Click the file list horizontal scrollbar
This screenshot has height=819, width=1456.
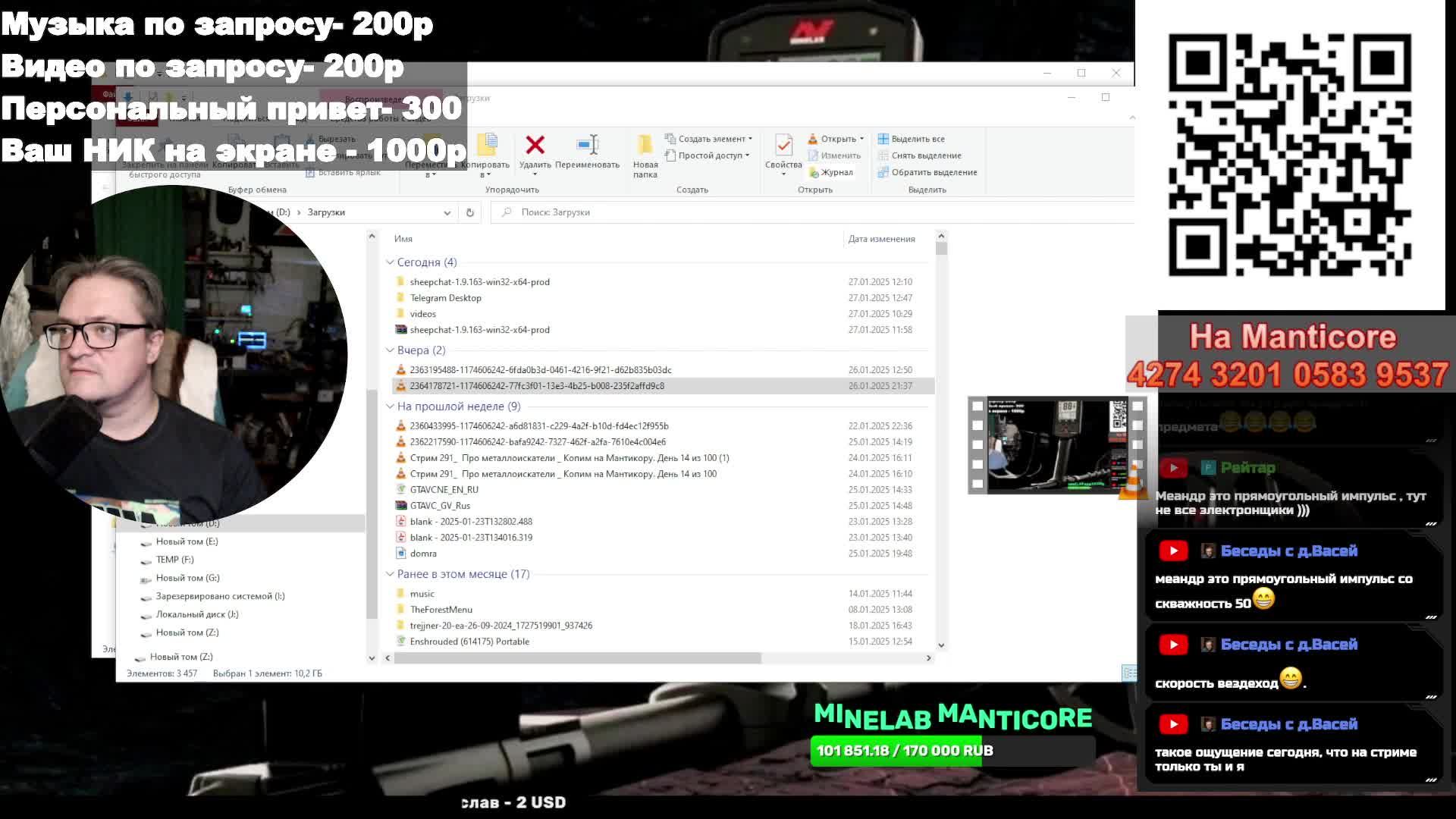pos(578,658)
